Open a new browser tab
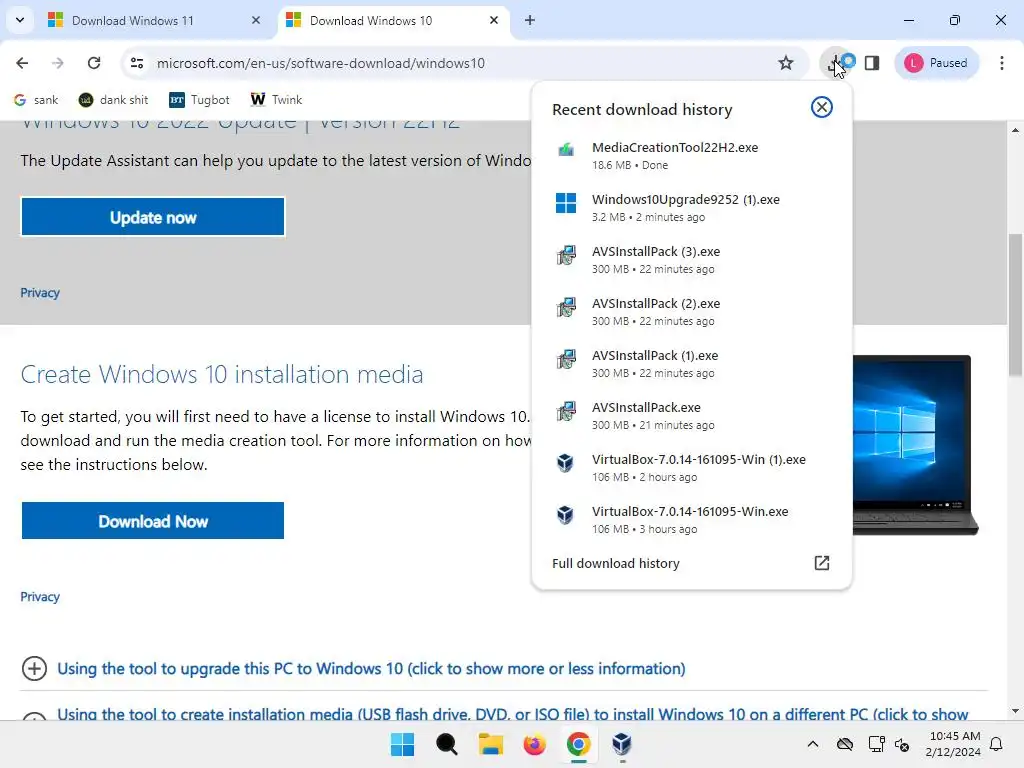Image resolution: width=1024 pixels, height=768 pixels. [530, 20]
